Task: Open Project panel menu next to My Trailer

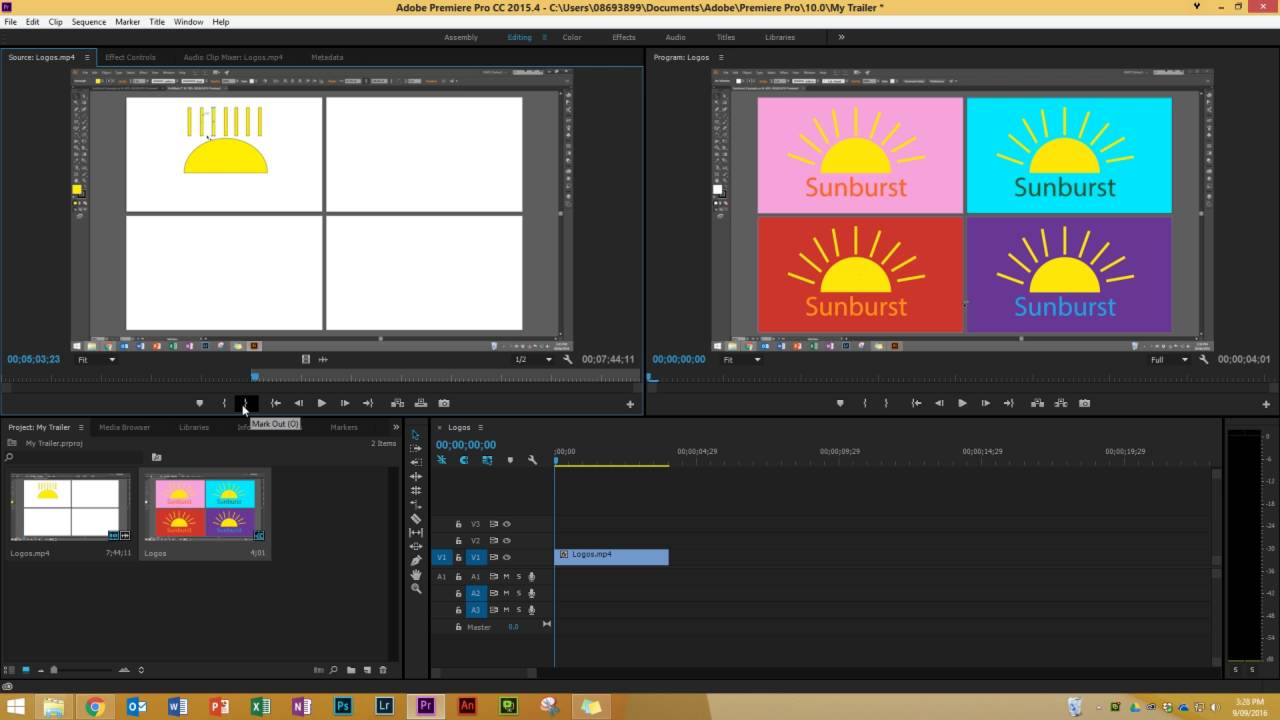Action: click(x=81, y=427)
